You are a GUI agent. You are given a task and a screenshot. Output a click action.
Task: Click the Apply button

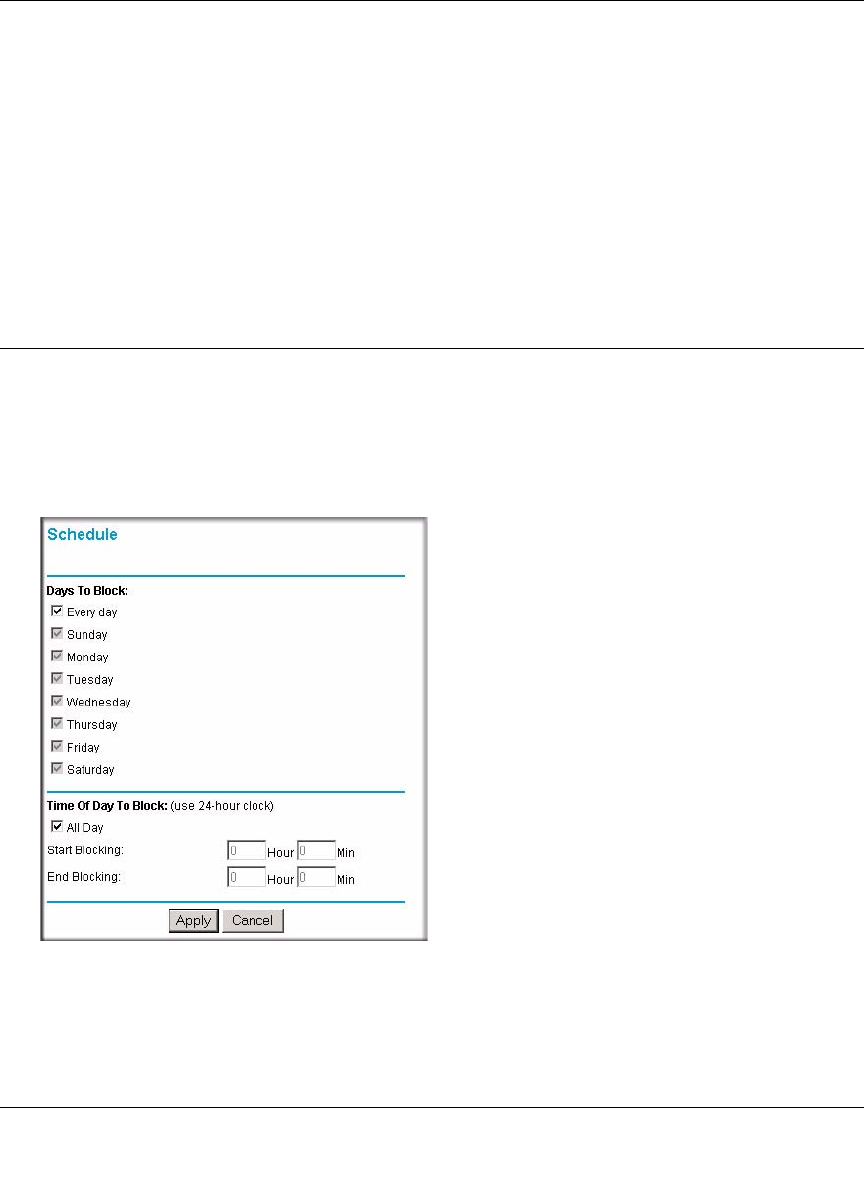pos(193,920)
